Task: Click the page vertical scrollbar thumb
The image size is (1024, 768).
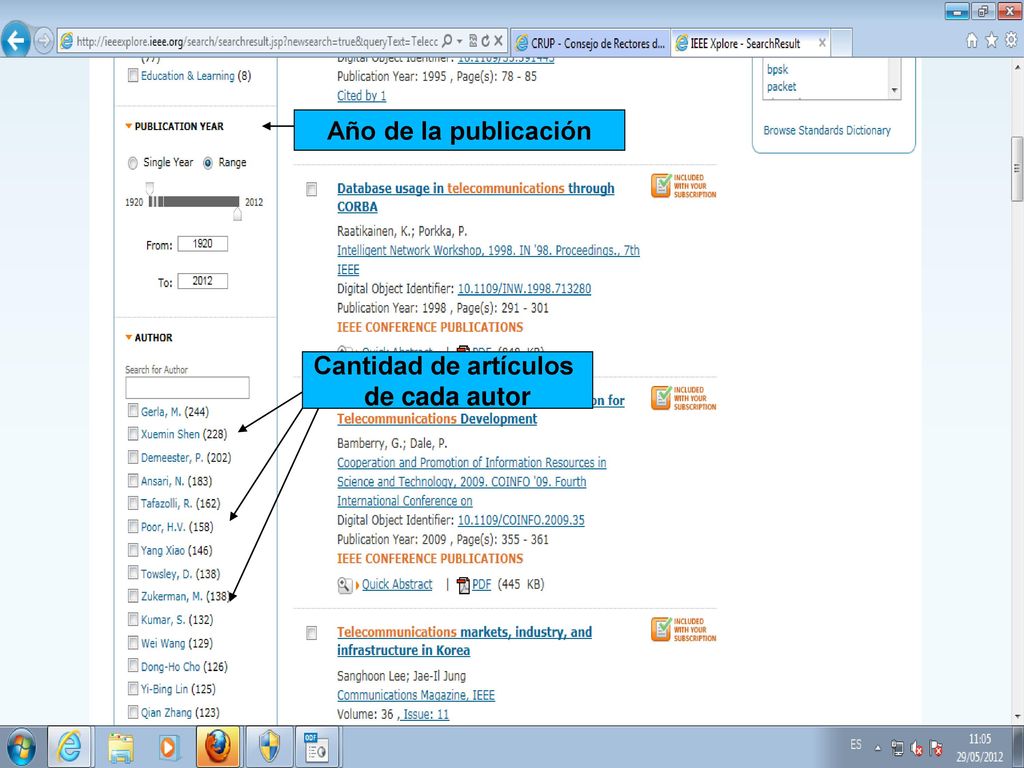Action: [x=1016, y=168]
